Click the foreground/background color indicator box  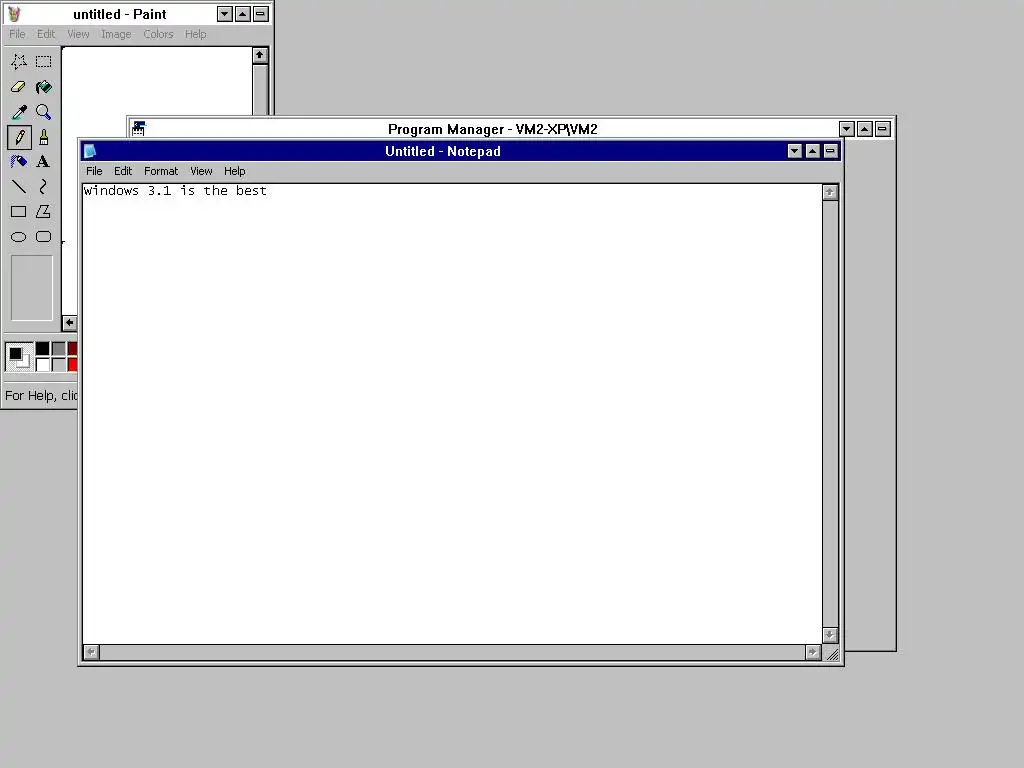19,357
